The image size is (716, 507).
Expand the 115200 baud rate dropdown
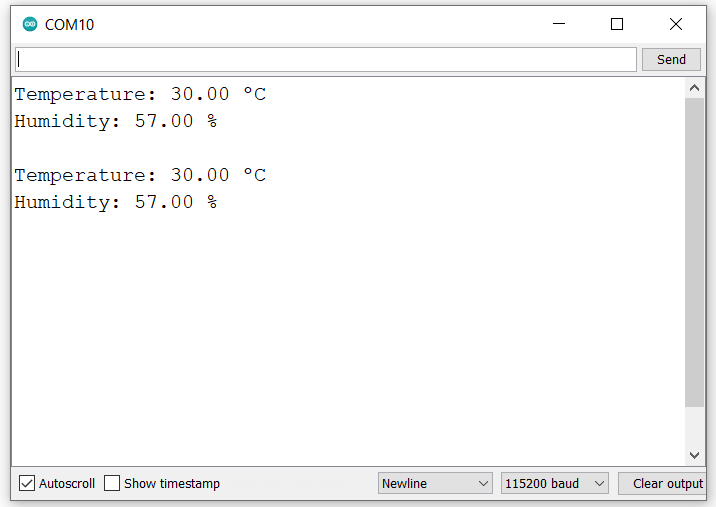pos(555,484)
